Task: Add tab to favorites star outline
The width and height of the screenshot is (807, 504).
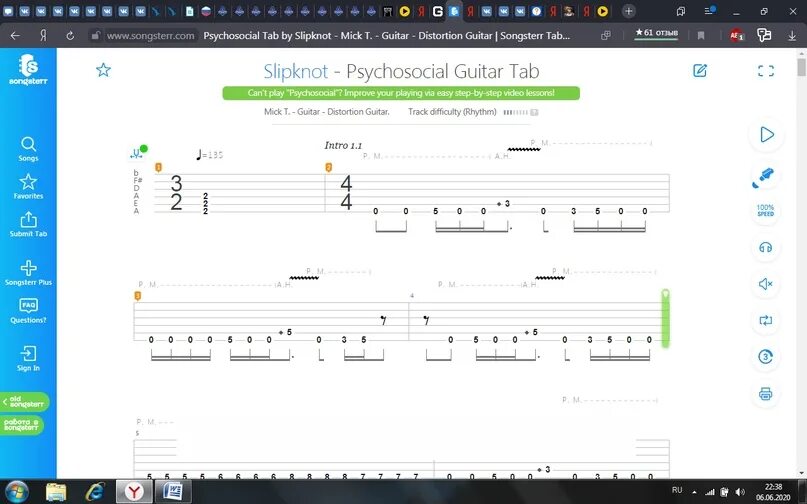Action: pyautogui.click(x=103, y=70)
